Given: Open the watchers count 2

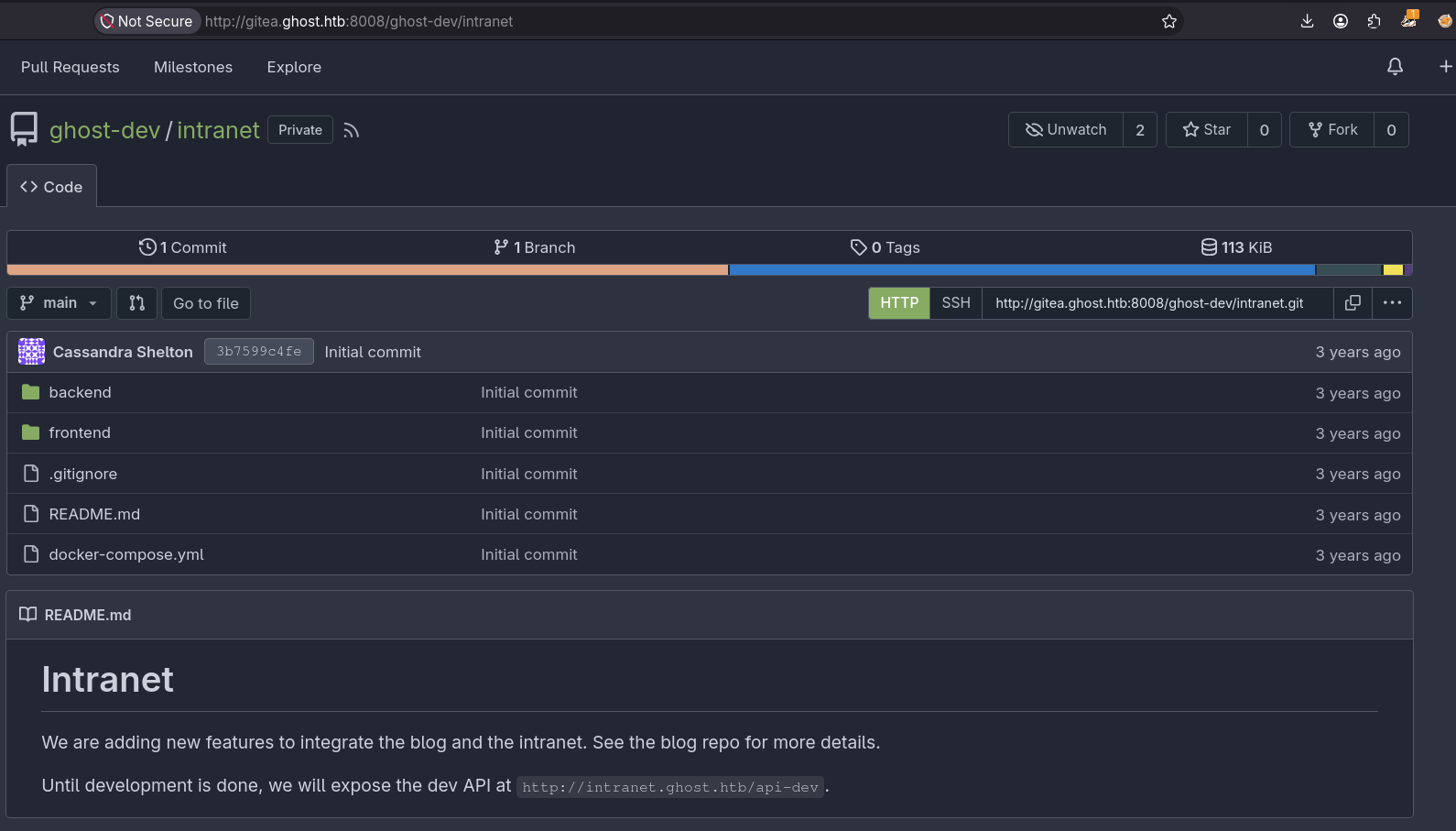Looking at the screenshot, I should click(1140, 130).
